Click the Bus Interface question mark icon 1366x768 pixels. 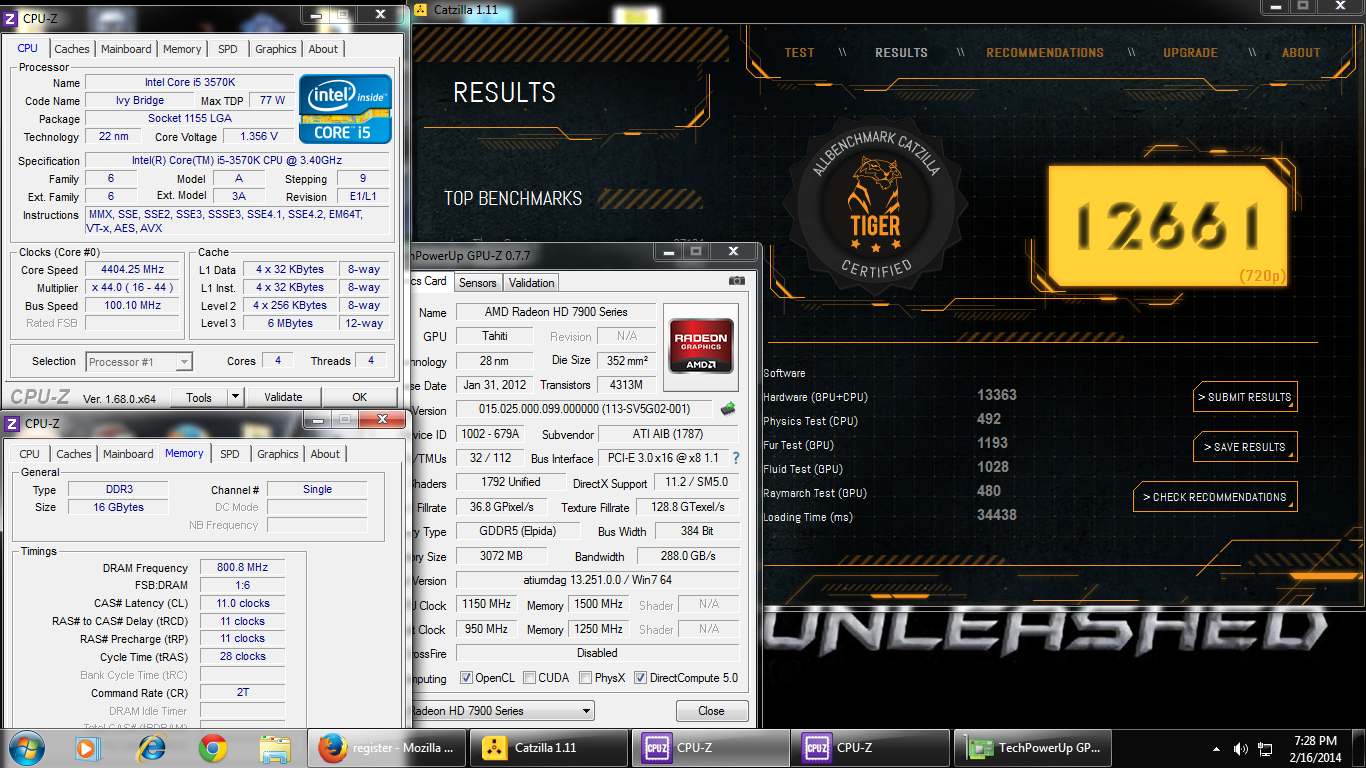pyautogui.click(x=736, y=458)
